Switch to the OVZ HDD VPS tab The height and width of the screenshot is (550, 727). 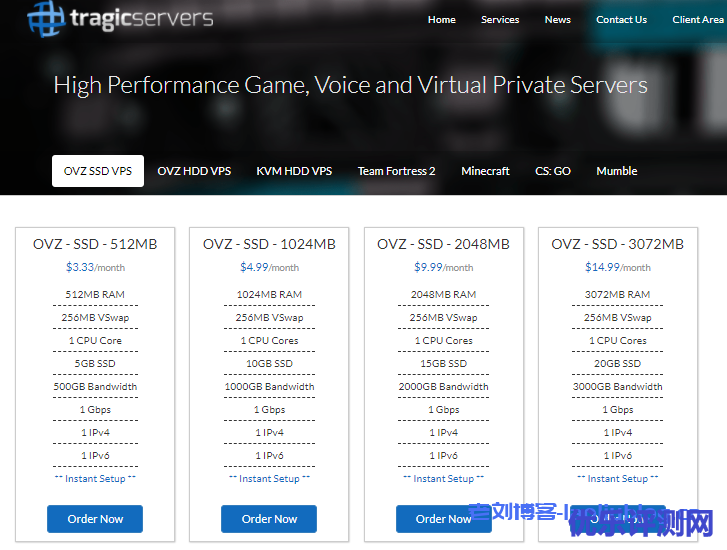(194, 171)
